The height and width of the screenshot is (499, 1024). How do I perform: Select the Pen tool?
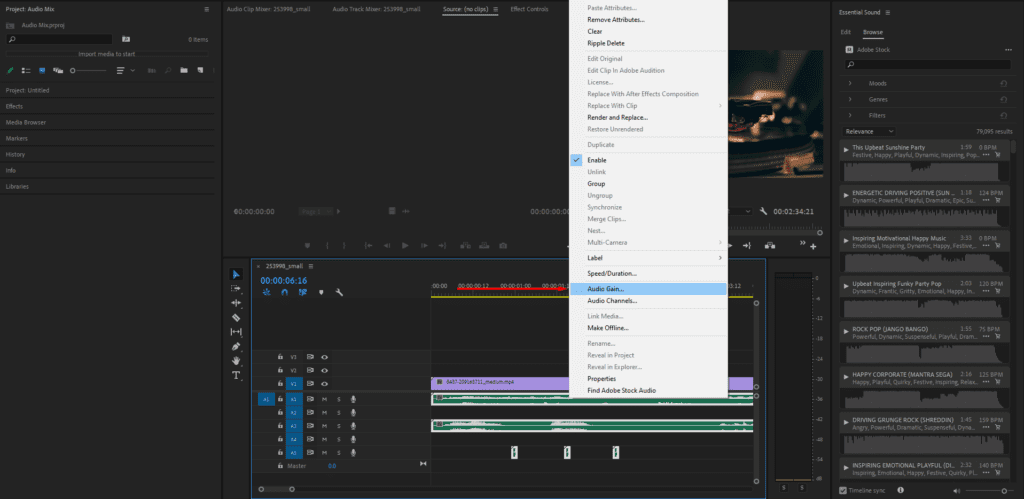pos(236,346)
